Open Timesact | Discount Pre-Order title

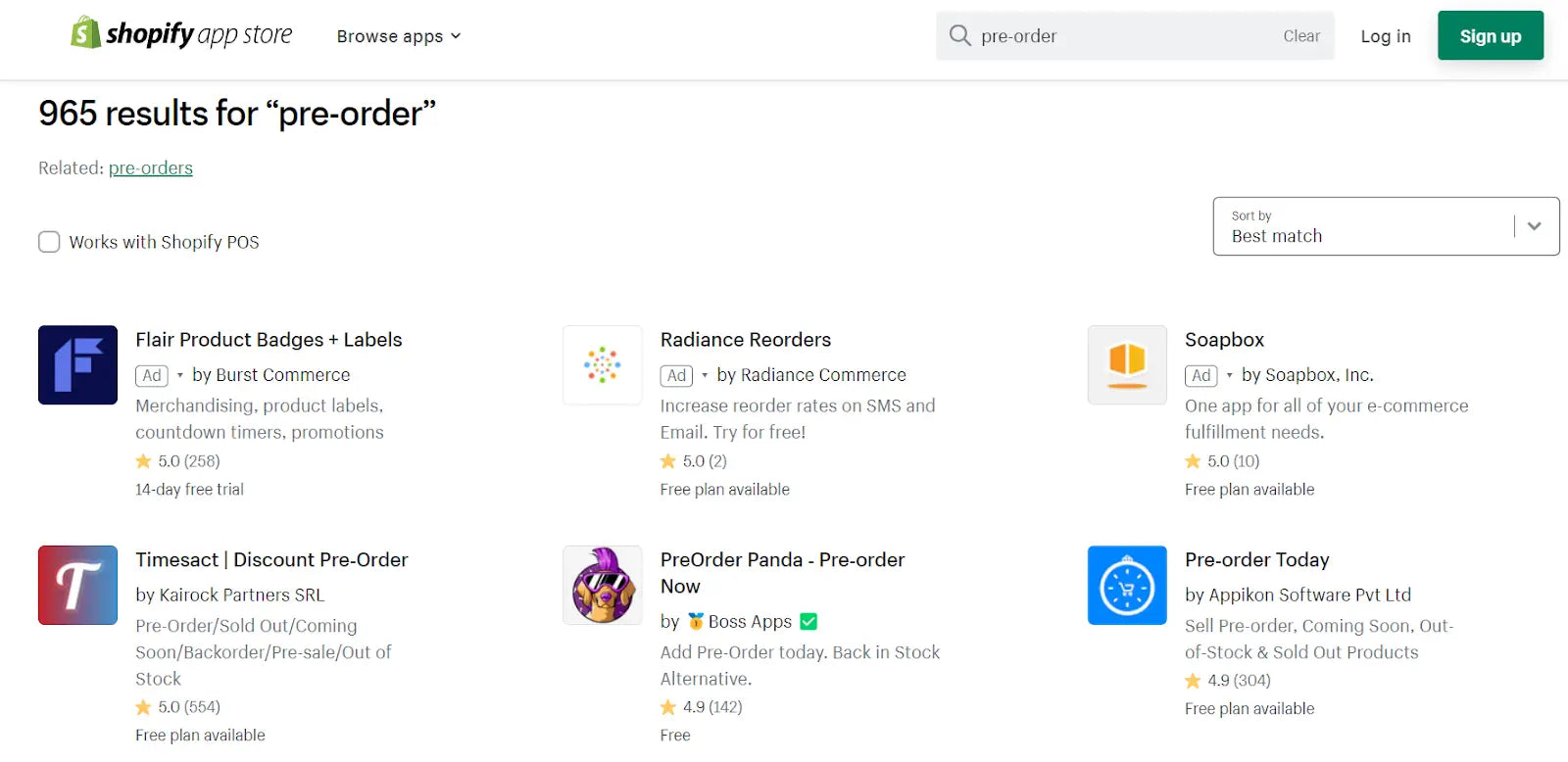click(271, 560)
